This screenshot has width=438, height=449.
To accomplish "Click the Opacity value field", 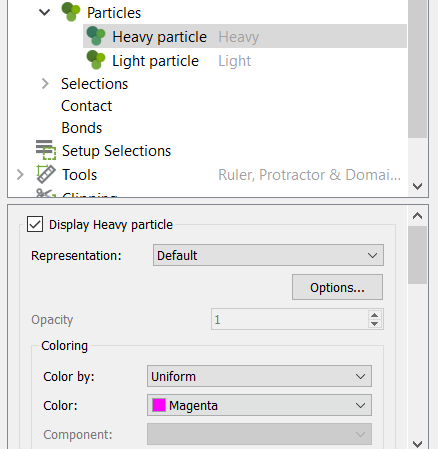I will (x=290, y=320).
